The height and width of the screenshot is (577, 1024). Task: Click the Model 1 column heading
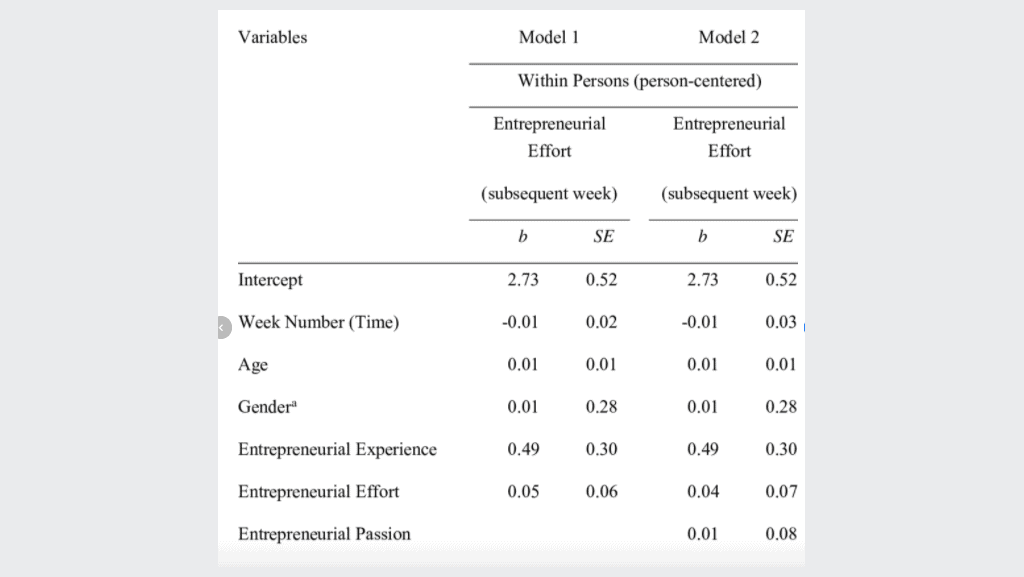549,37
